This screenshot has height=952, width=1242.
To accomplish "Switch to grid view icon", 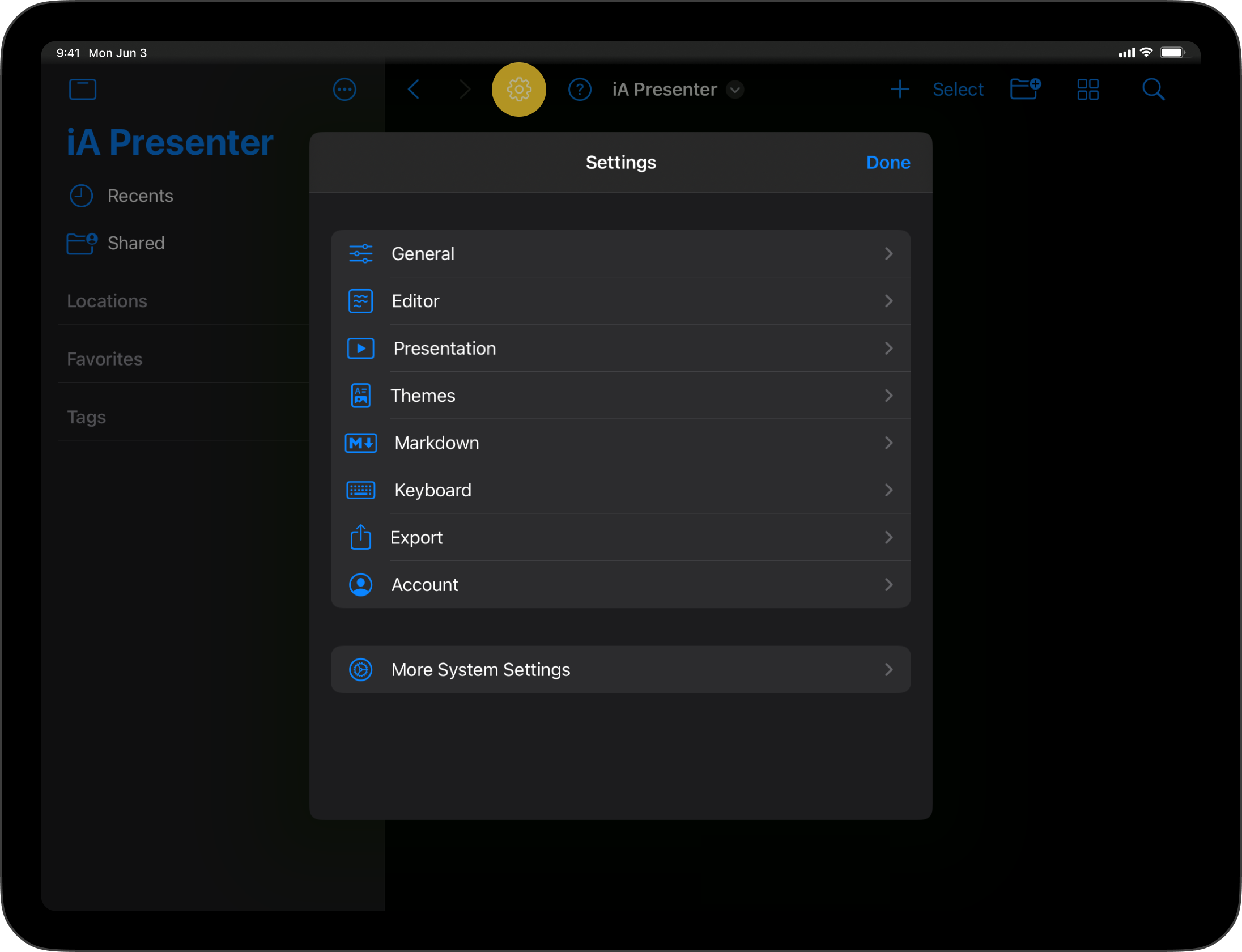I will click(1088, 90).
